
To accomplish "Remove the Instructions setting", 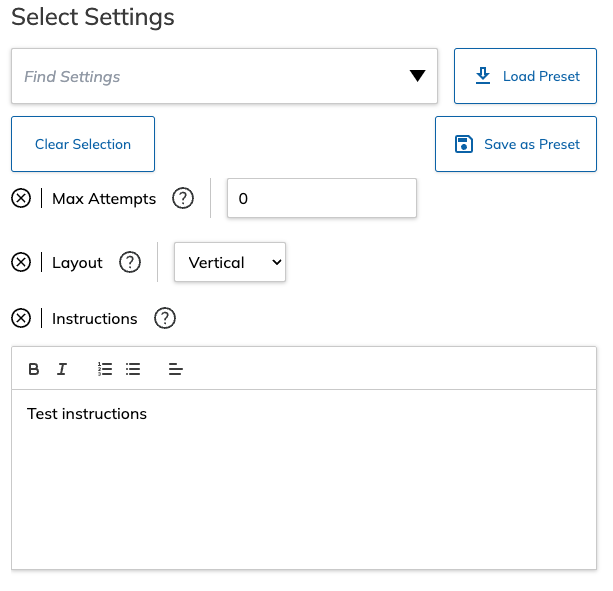I will click(x=21, y=318).
